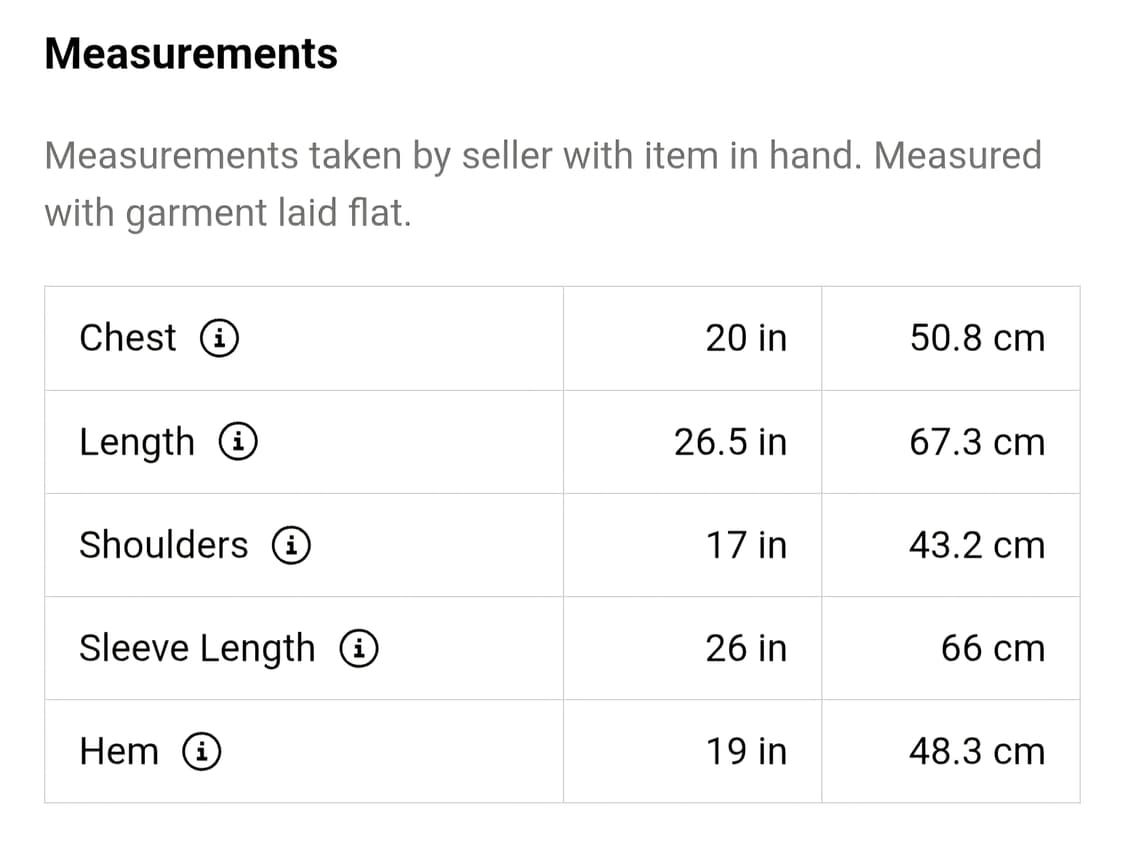This screenshot has width=1125, height=841.
Task: Open the Length measurement info icon
Action: click(241, 442)
